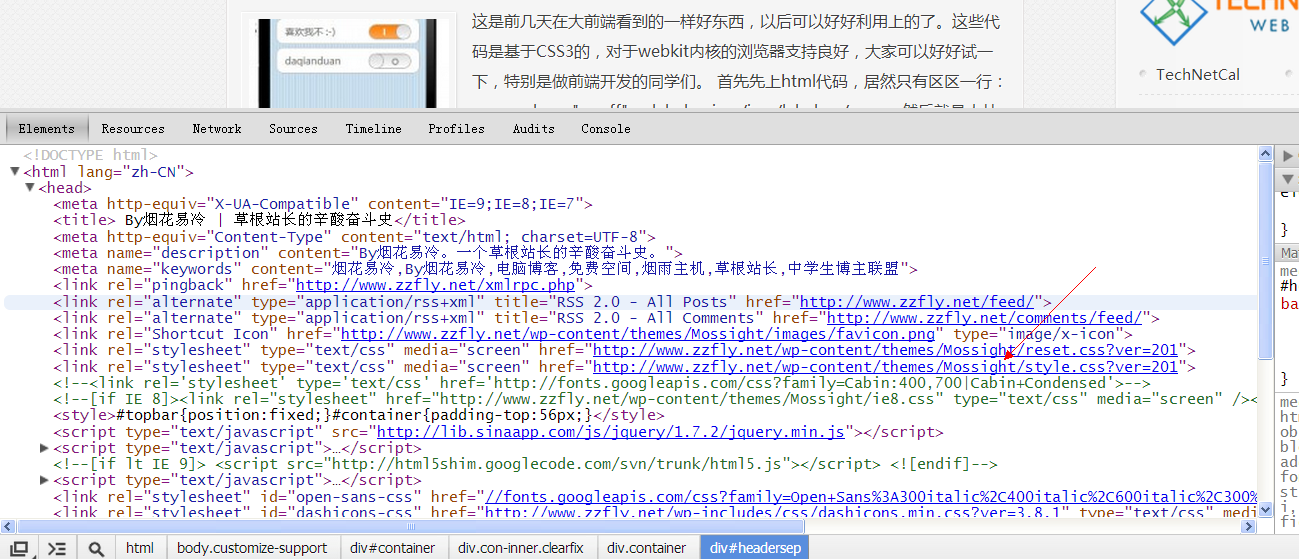Click the TechNetCal list item text
This screenshot has width=1299, height=559.
[1198, 74]
